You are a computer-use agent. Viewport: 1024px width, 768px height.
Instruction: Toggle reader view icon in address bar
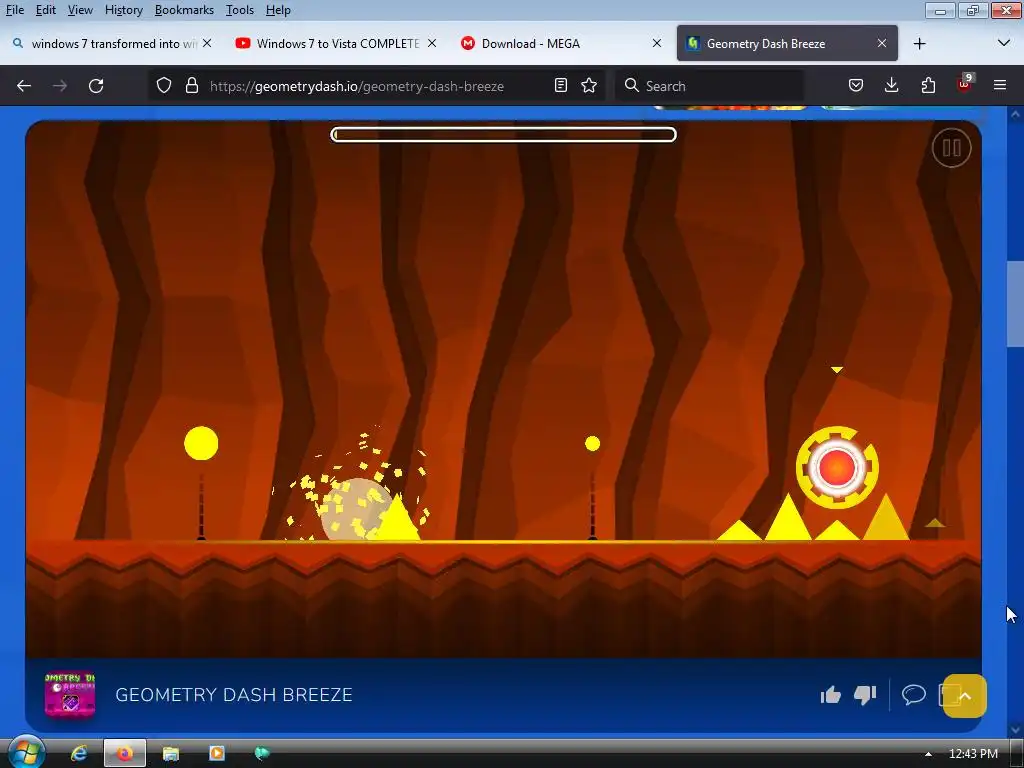tap(560, 86)
